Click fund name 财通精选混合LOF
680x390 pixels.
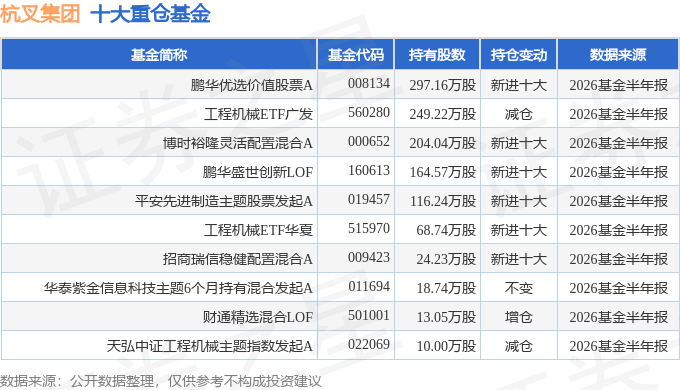click(258, 317)
